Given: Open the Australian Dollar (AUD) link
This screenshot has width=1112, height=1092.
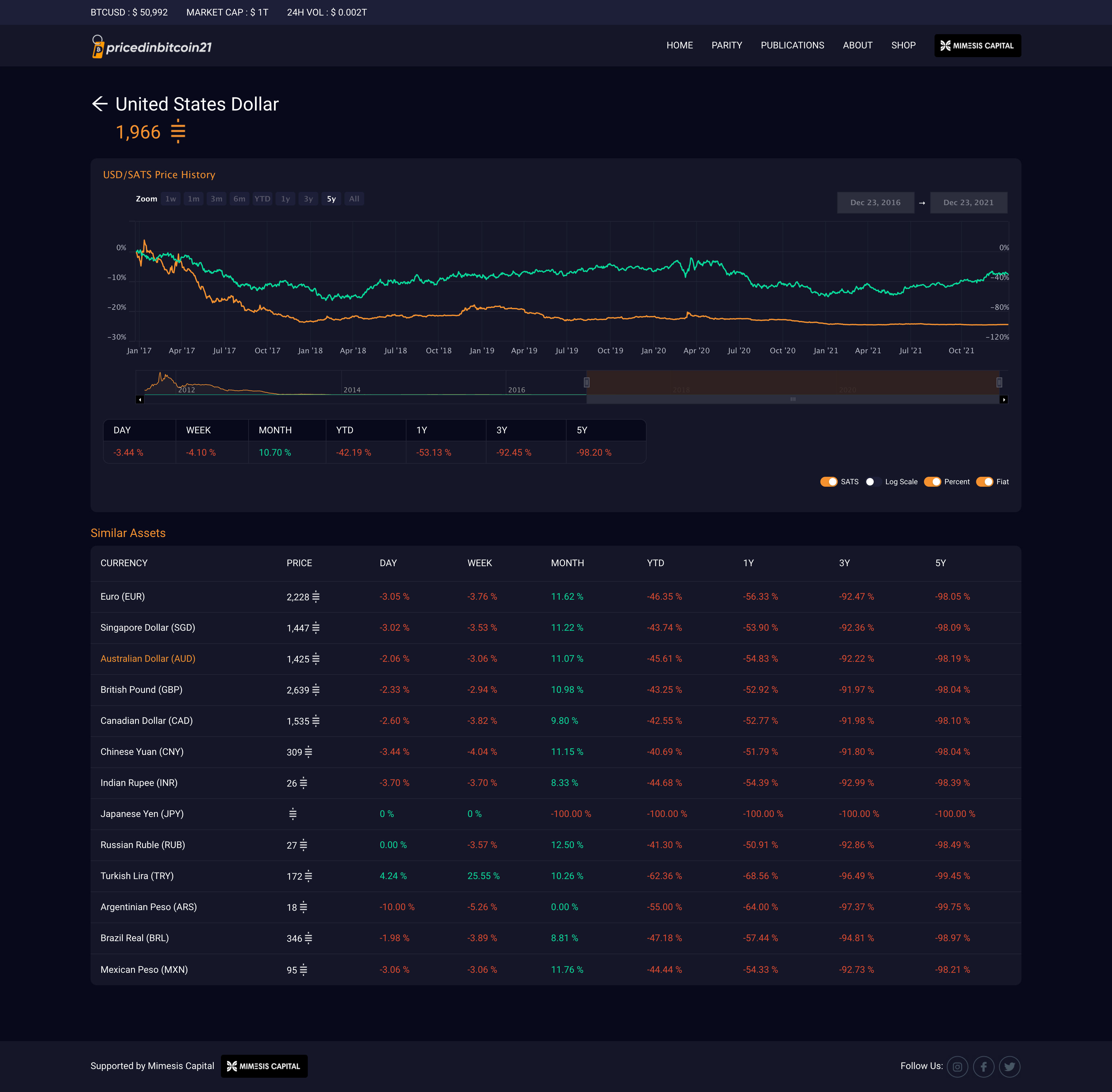Looking at the screenshot, I should pos(148,658).
